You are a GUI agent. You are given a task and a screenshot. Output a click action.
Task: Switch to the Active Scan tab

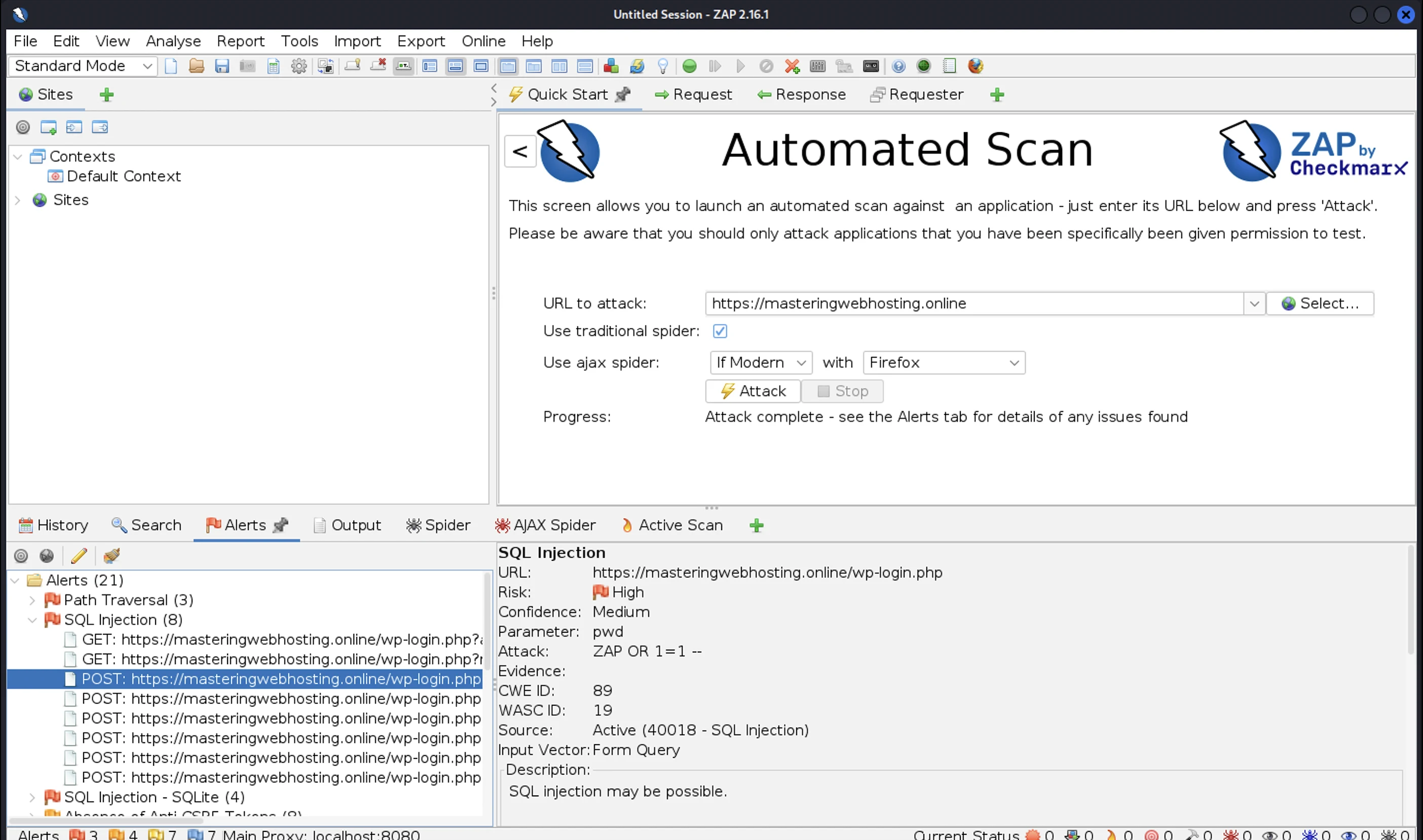coord(672,525)
